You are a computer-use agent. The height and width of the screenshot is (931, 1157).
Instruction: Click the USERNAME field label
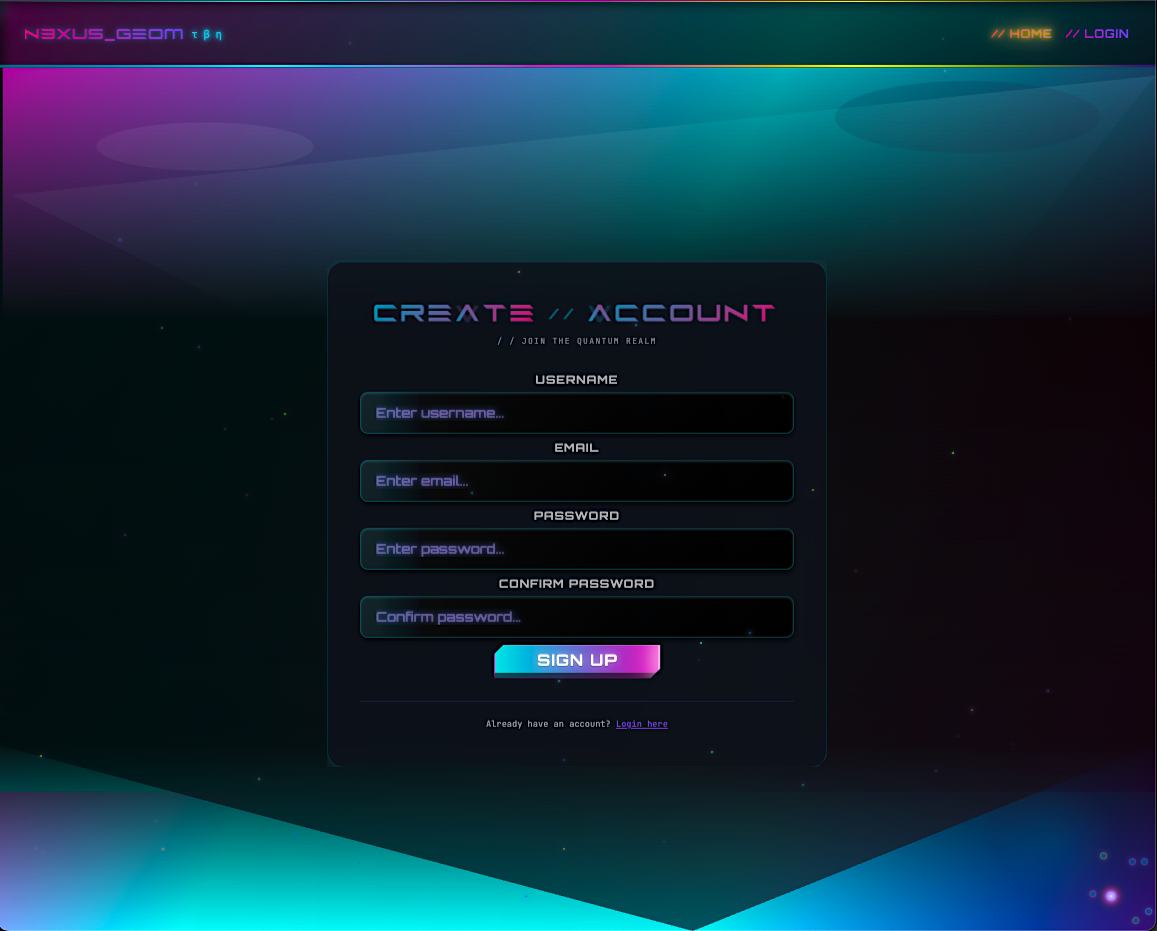(576, 380)
